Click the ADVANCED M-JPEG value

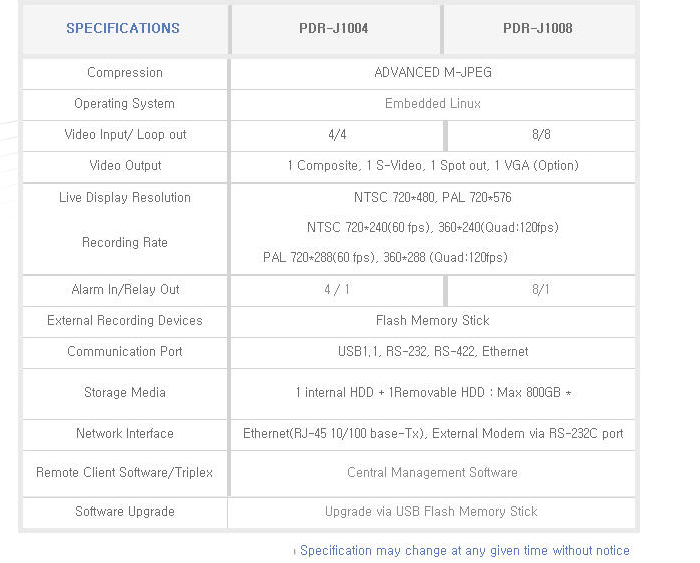click(x=432, y=73)
